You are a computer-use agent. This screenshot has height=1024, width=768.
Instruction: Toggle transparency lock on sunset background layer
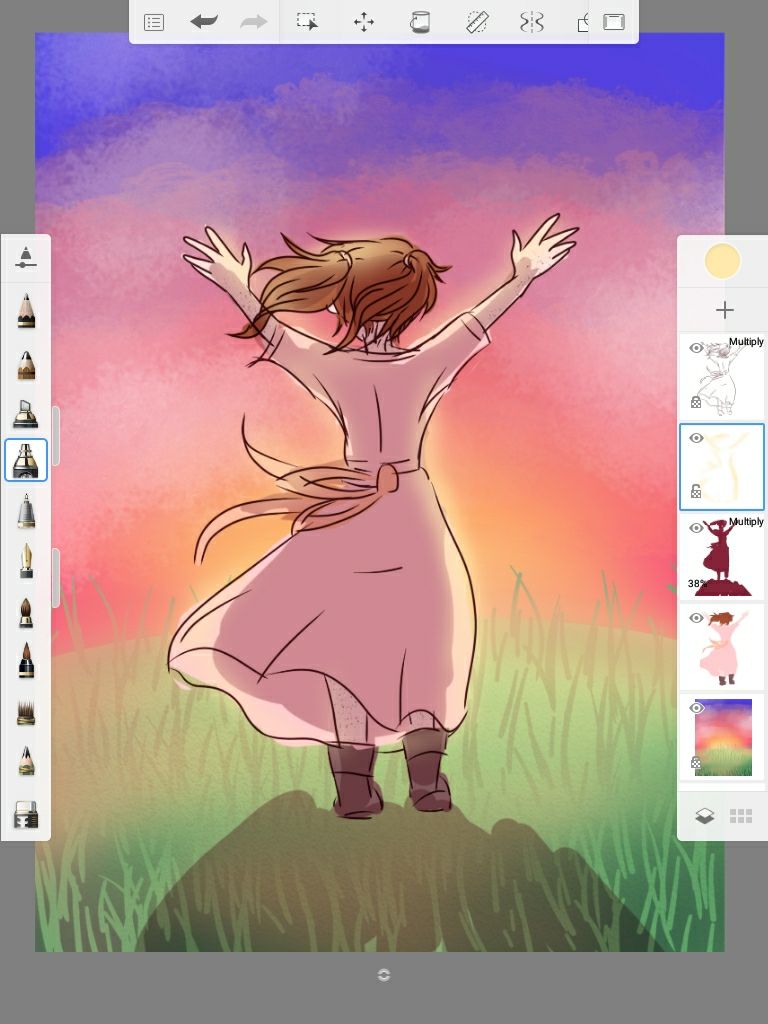tap(696, 762)
